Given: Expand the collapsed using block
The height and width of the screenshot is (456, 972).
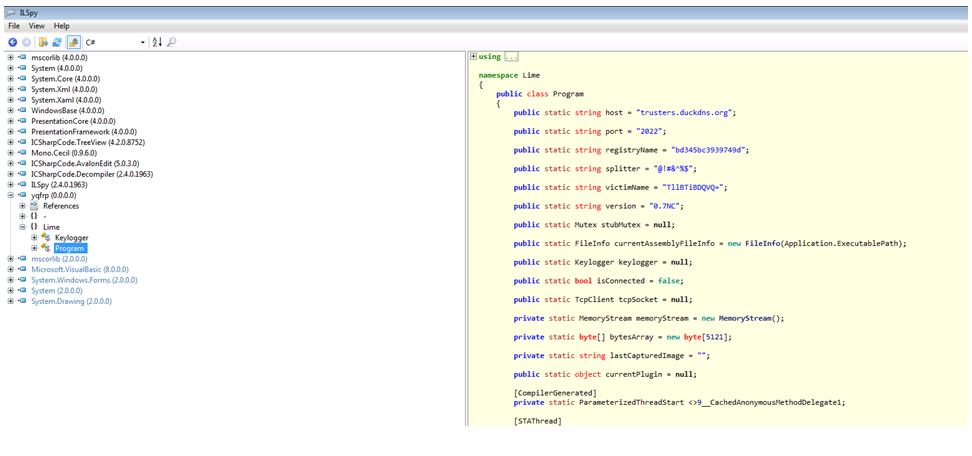Looking at the screenshot, I should 474,56.
